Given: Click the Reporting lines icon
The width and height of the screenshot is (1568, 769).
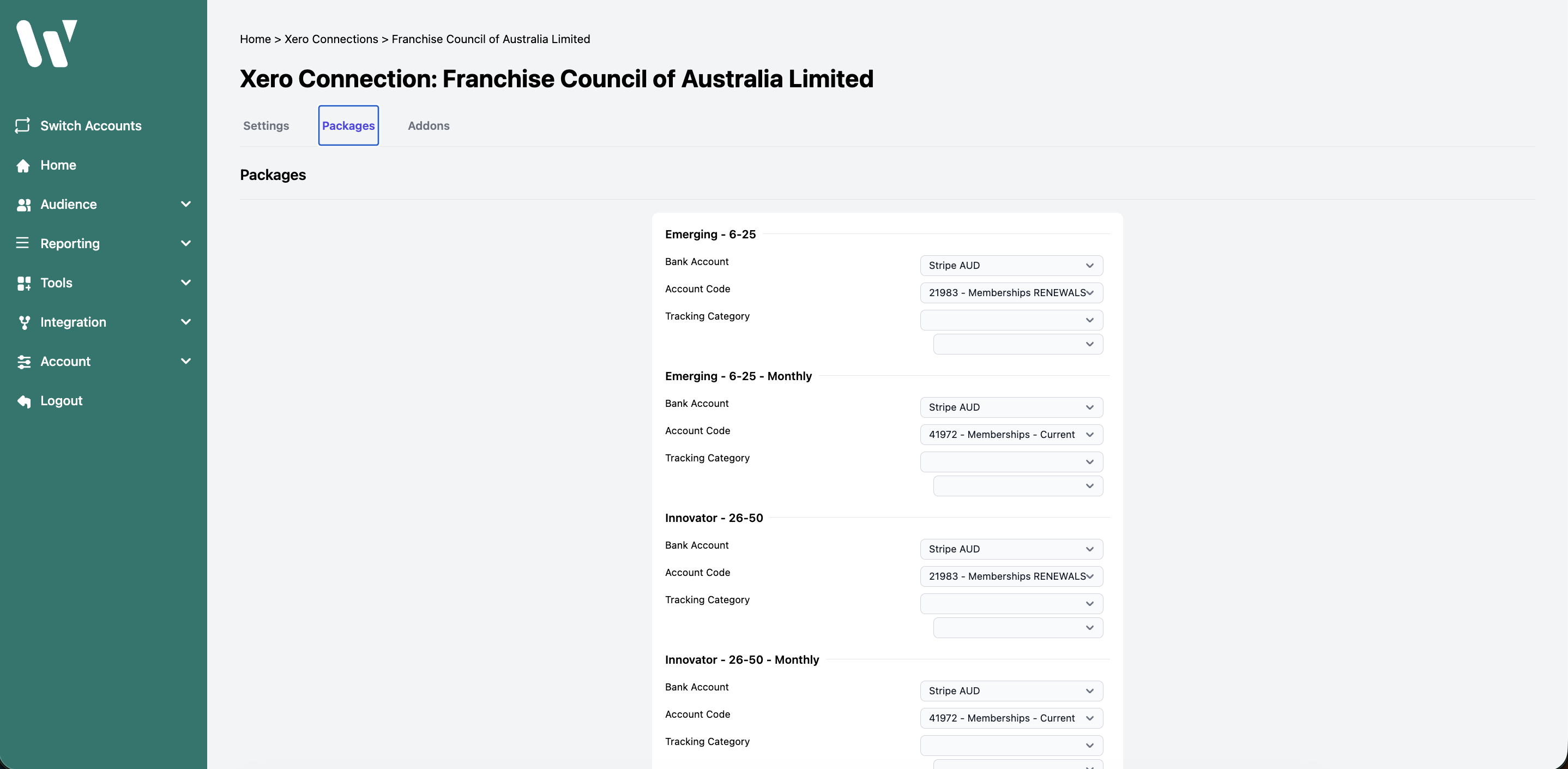Looking at the screenshot, I should (23, 243).
